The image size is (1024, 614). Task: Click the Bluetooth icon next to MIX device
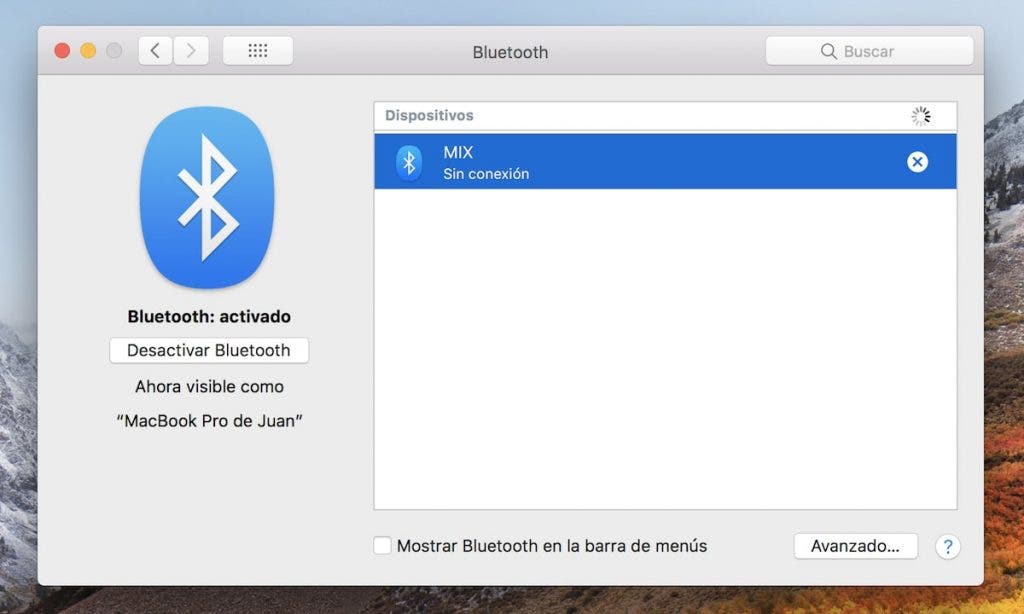[x=409, y=161]
